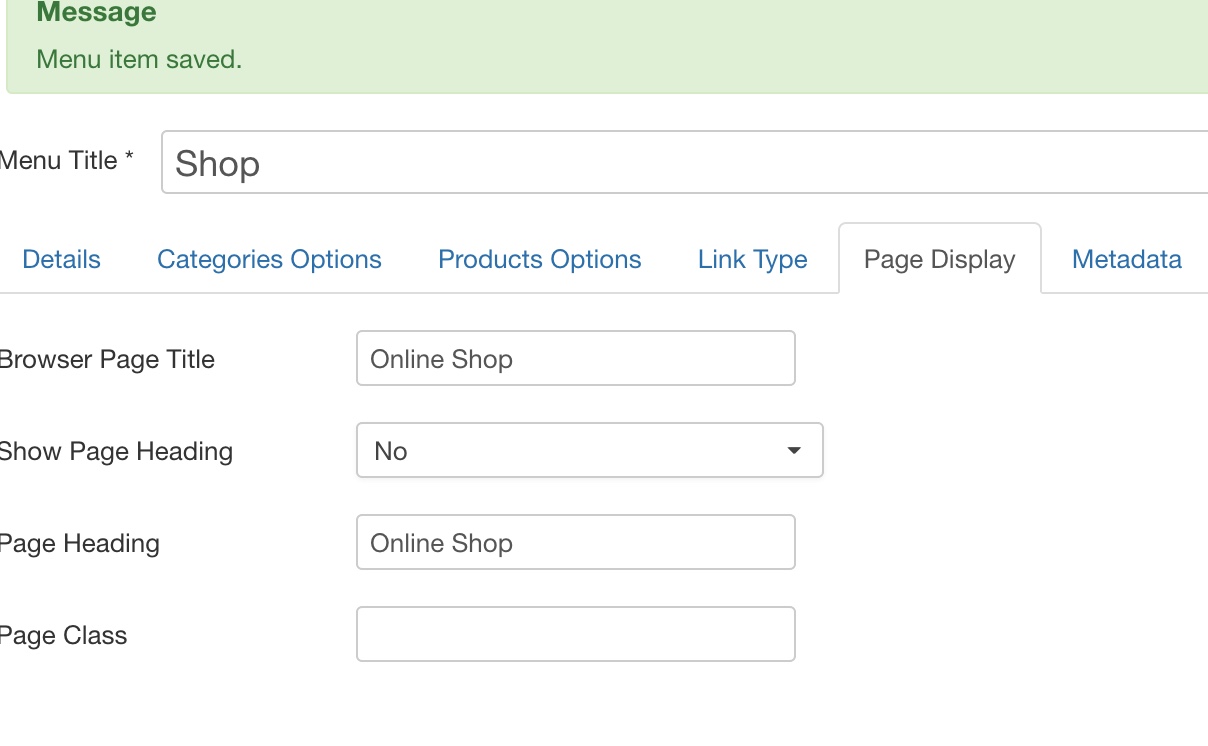Switch to the Categories Options tab
Screen dimensions: 1208x746
point(269,260)
